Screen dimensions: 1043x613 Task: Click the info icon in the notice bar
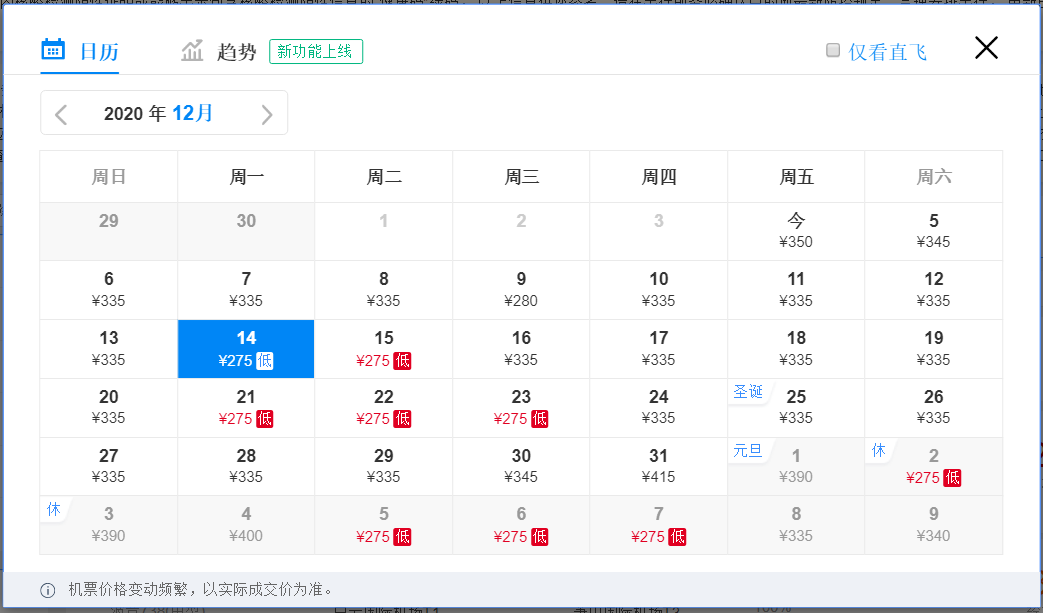point(48,590)
